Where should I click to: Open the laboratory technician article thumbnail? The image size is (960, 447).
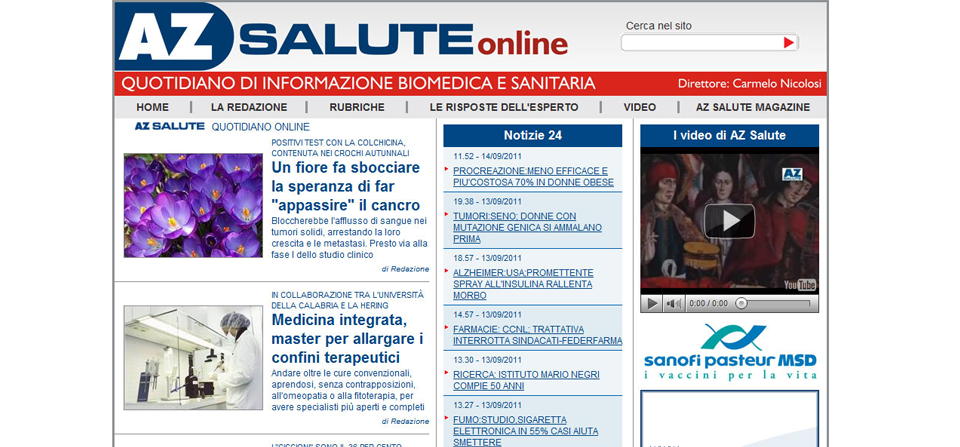[193, 358]
